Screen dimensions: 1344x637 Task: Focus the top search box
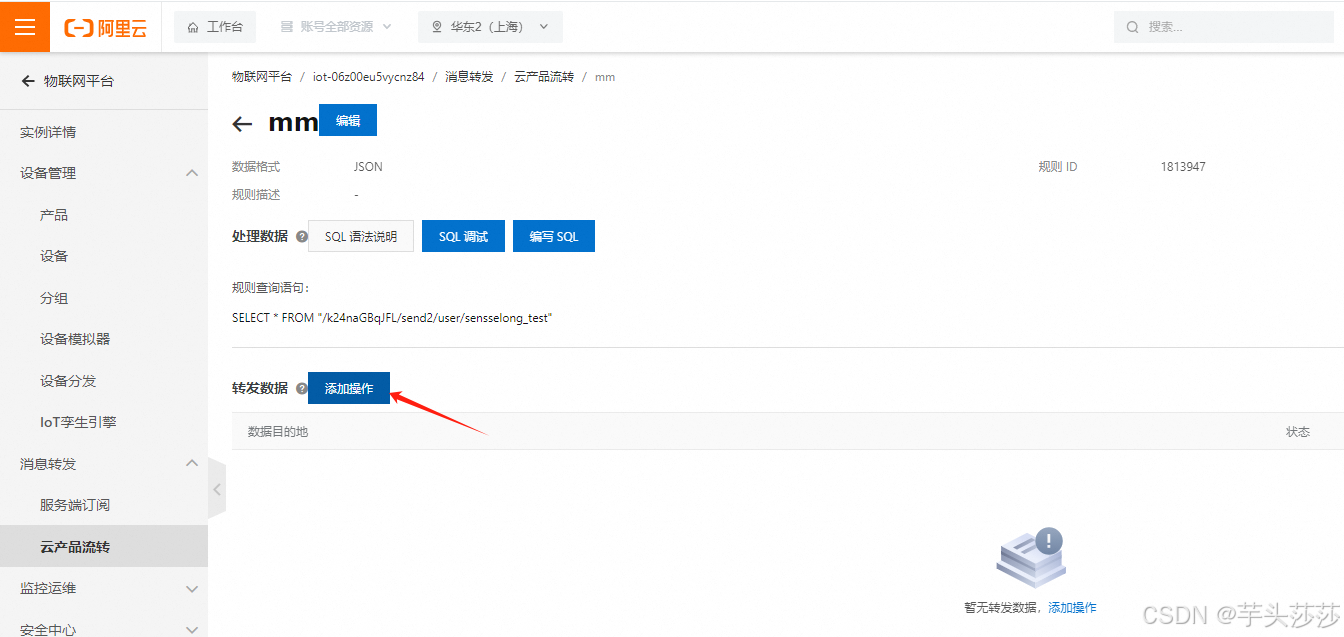[1224, 27]
